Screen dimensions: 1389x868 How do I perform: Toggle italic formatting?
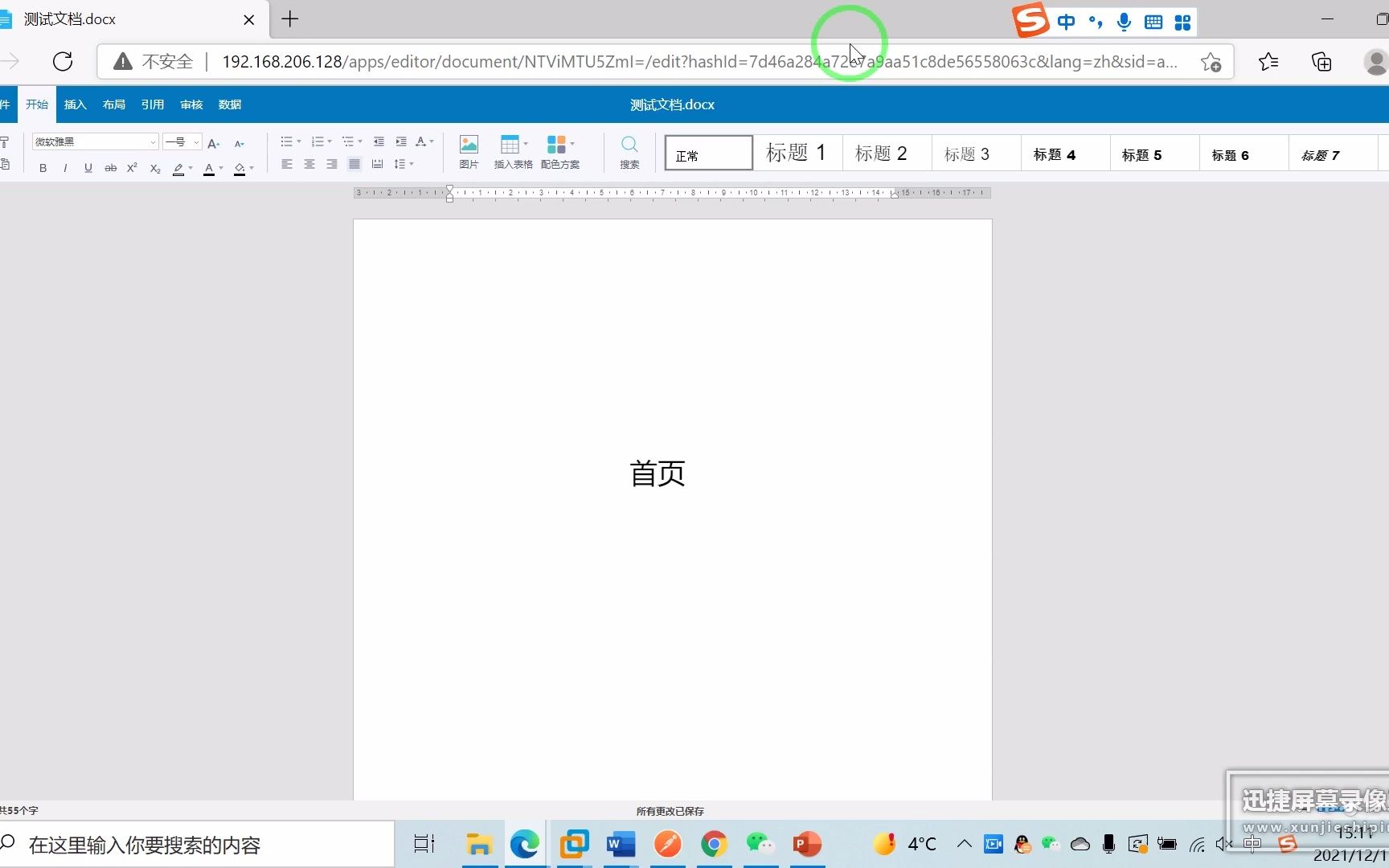tap(65, 168)
